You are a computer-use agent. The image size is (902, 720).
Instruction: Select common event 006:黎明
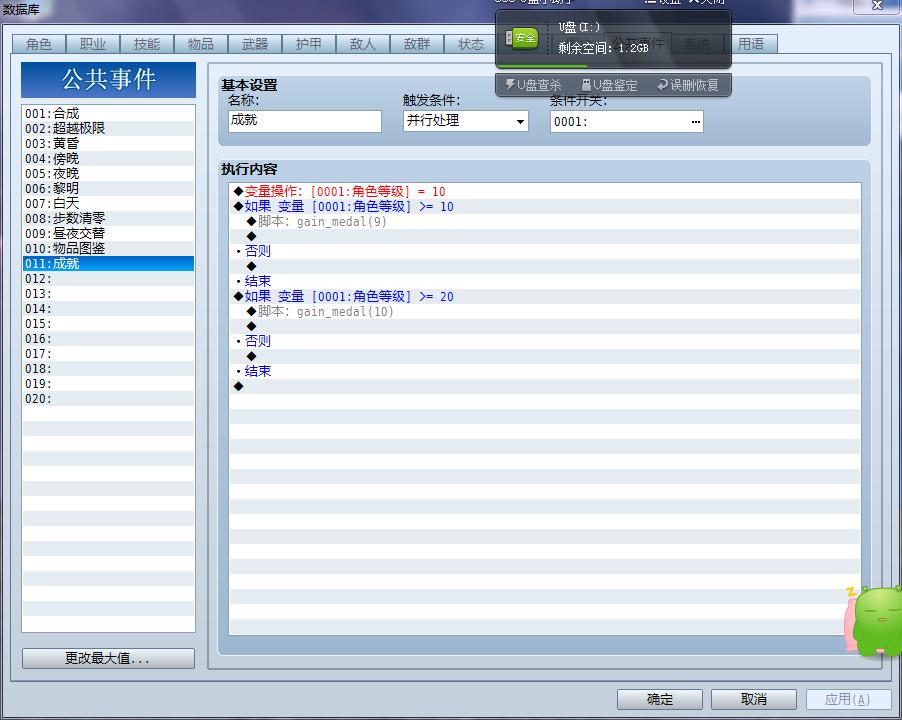pos(108,188)
